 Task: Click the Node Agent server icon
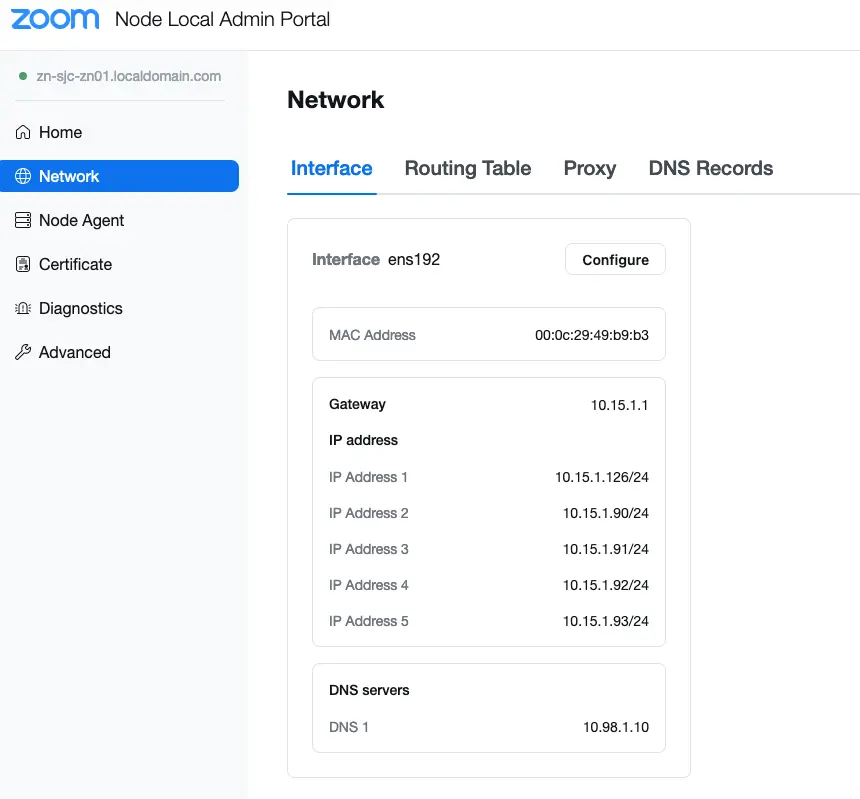click(23, 220)
